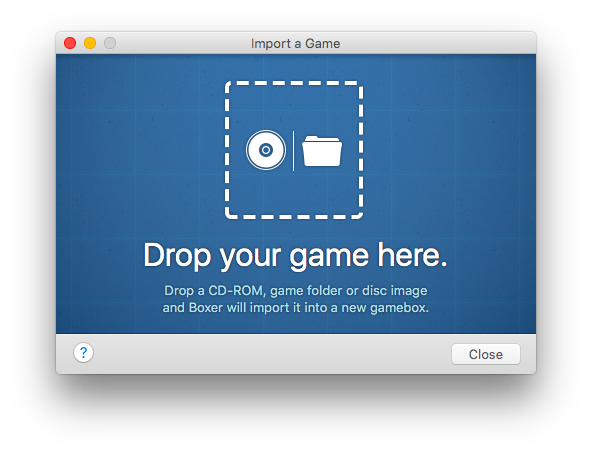
Task: Click the "Import a Game" window title
Action: point(296,43)
